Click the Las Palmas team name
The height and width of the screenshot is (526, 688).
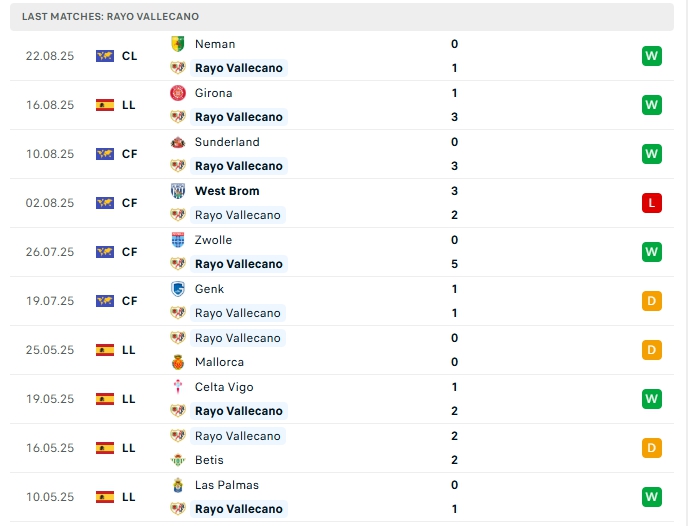coord(227,485)
